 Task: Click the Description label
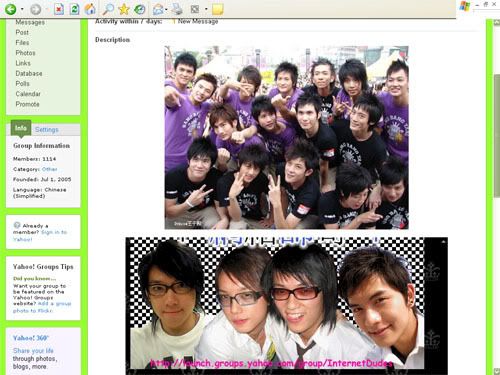(113, 40)
